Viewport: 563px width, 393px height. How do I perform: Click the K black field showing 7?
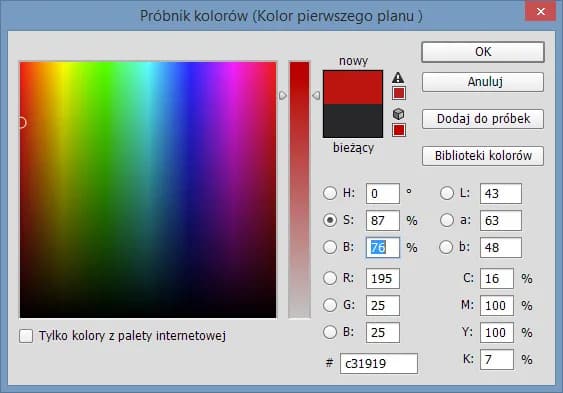(497, 359)
